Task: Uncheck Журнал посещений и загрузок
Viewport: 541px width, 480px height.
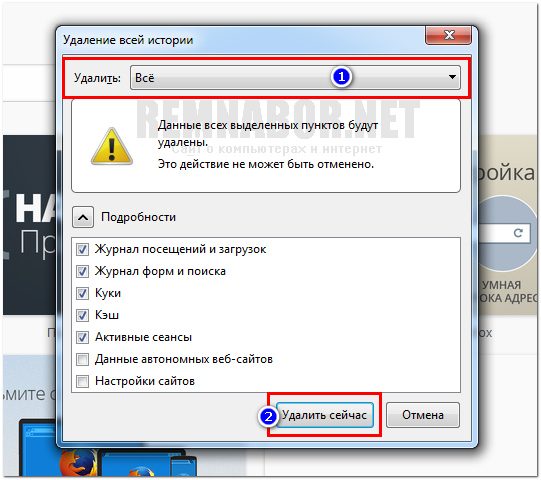Action: coord(82,249)
